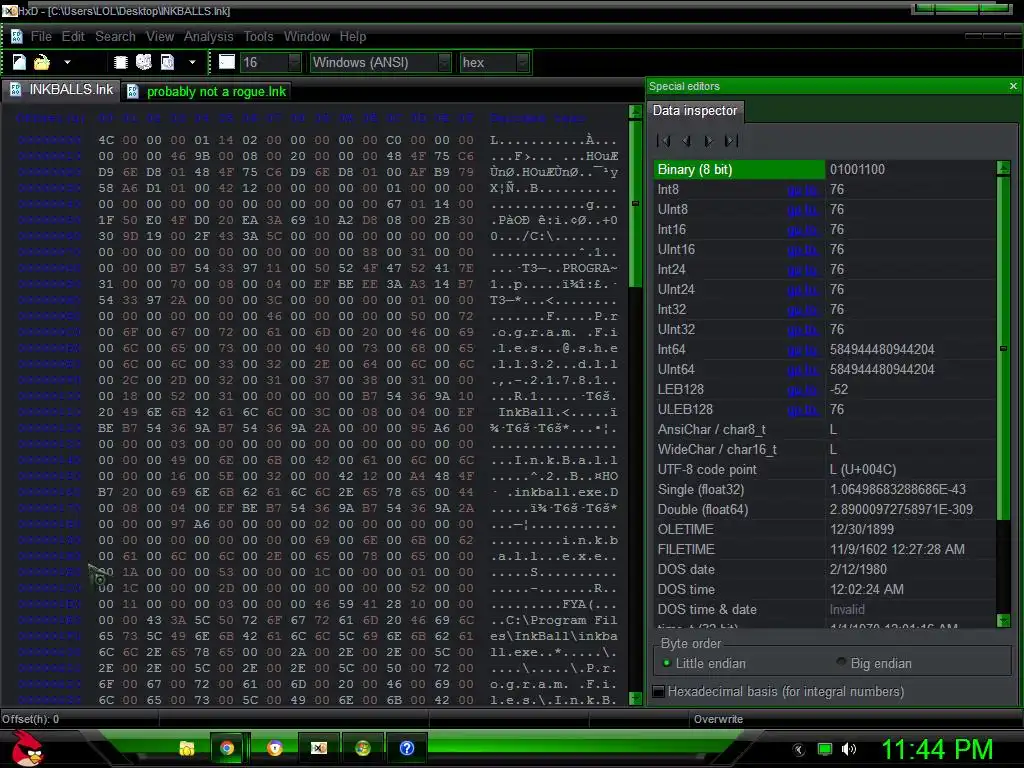1024x768 pixels.
Task: Click the 'go to' link for ULEB128
Action: coord(802,409)
